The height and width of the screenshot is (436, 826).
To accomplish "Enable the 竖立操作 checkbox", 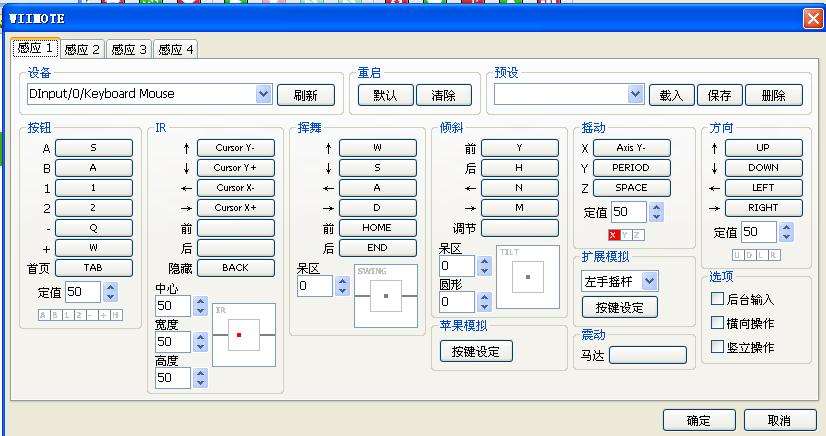I will tap(717, 346).
